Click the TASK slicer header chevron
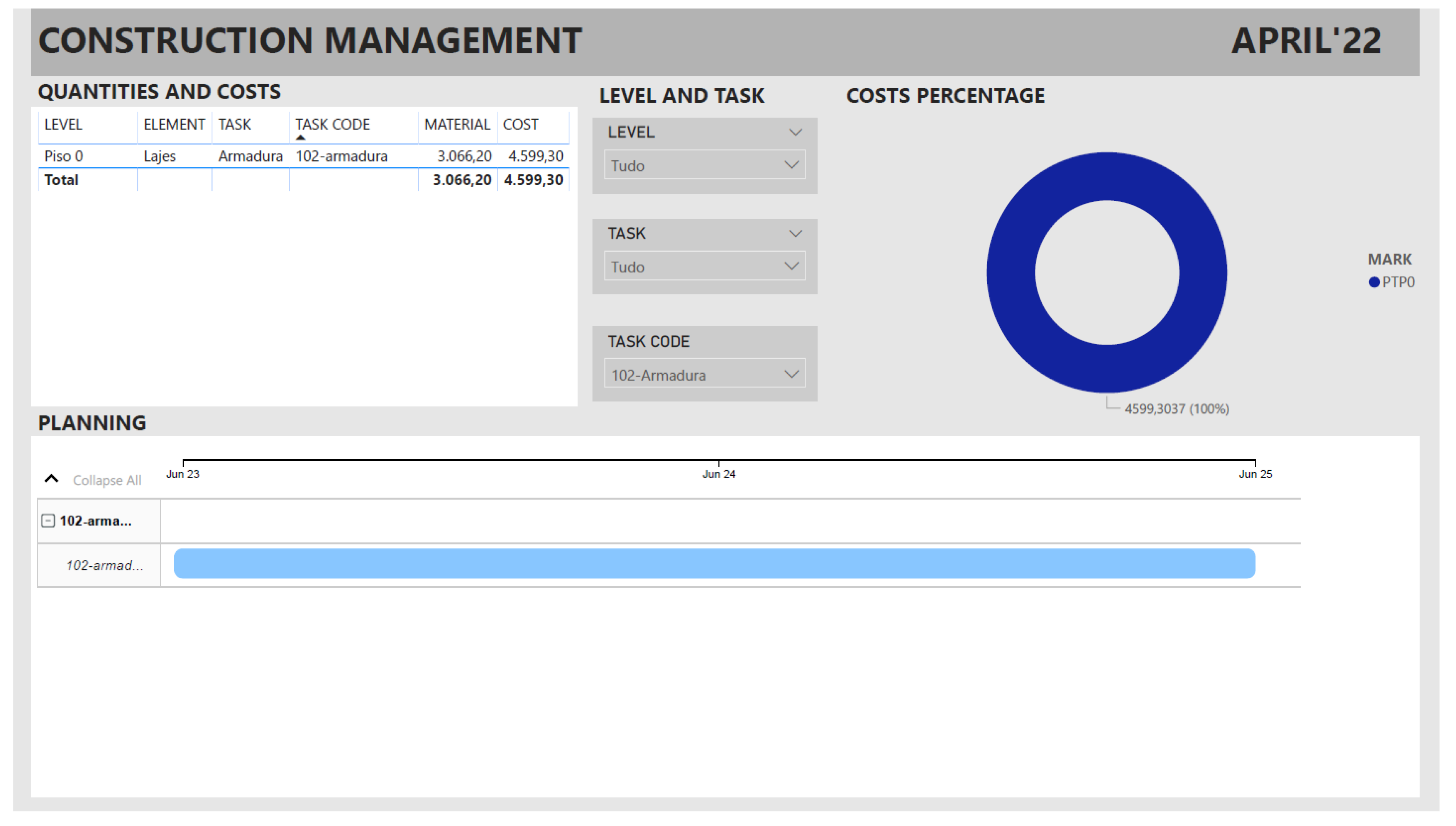Viewport: 1456px width, 826px height. point(795,233)
